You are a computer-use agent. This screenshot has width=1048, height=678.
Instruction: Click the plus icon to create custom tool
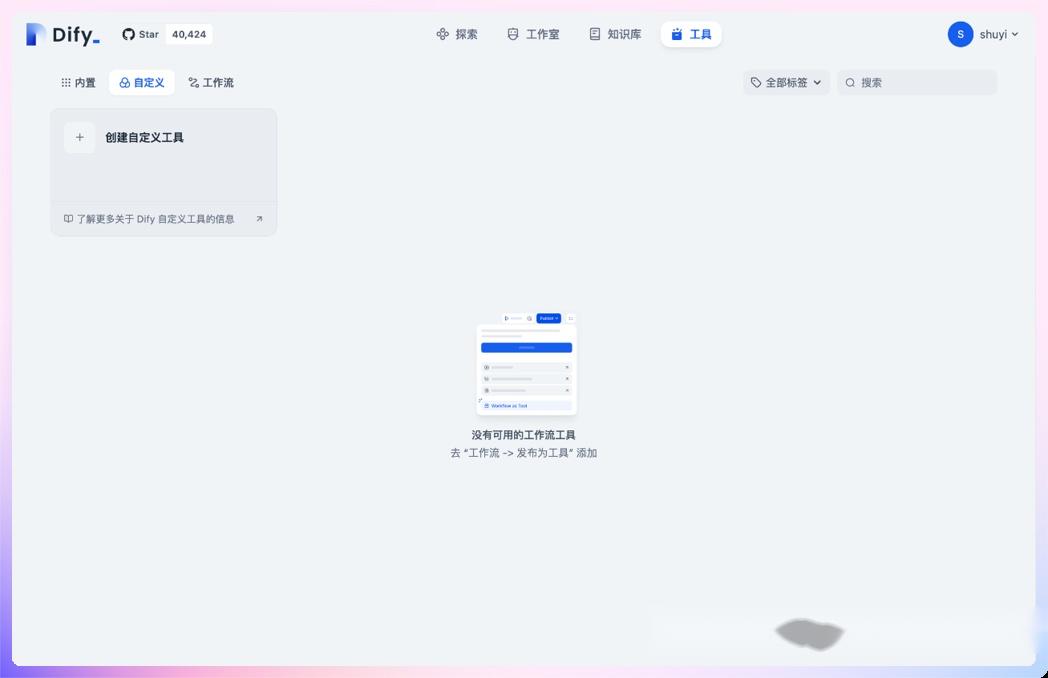click(x=79, y=137)
